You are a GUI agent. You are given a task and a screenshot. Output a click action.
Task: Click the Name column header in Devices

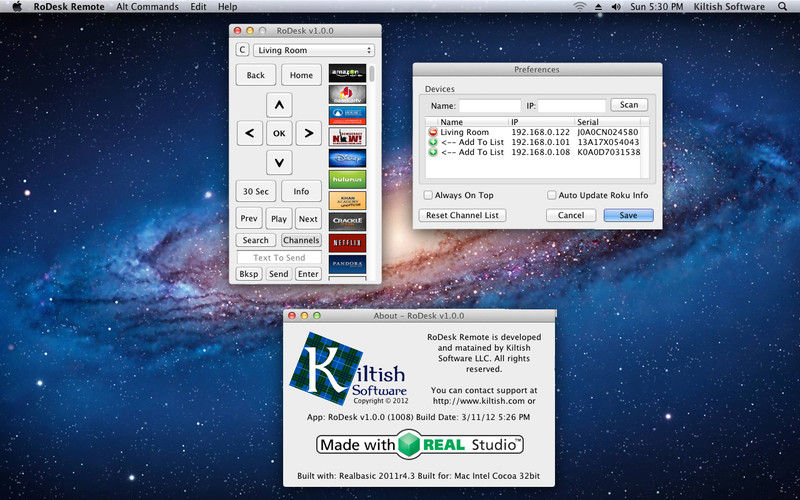pyautogui.click(x=473, y=122)
